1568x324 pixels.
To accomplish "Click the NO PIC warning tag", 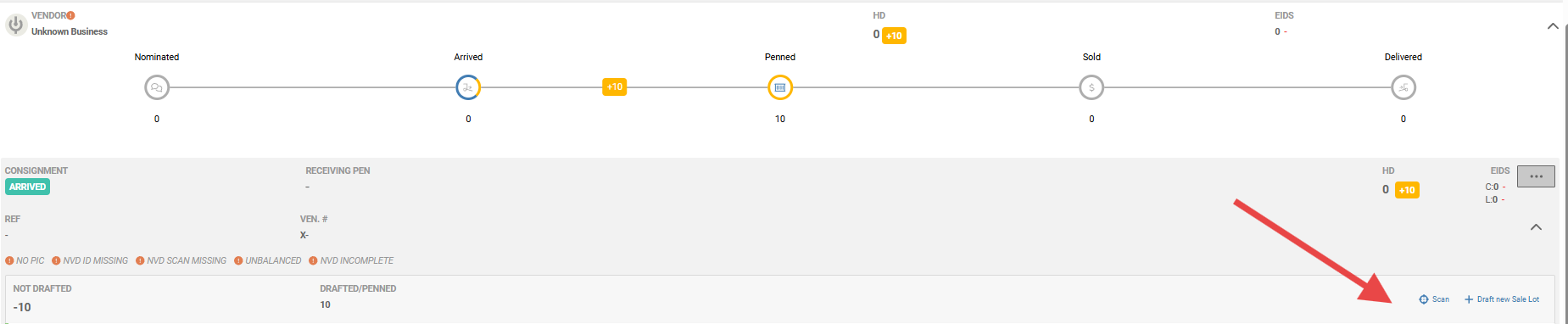I will 25,260.
